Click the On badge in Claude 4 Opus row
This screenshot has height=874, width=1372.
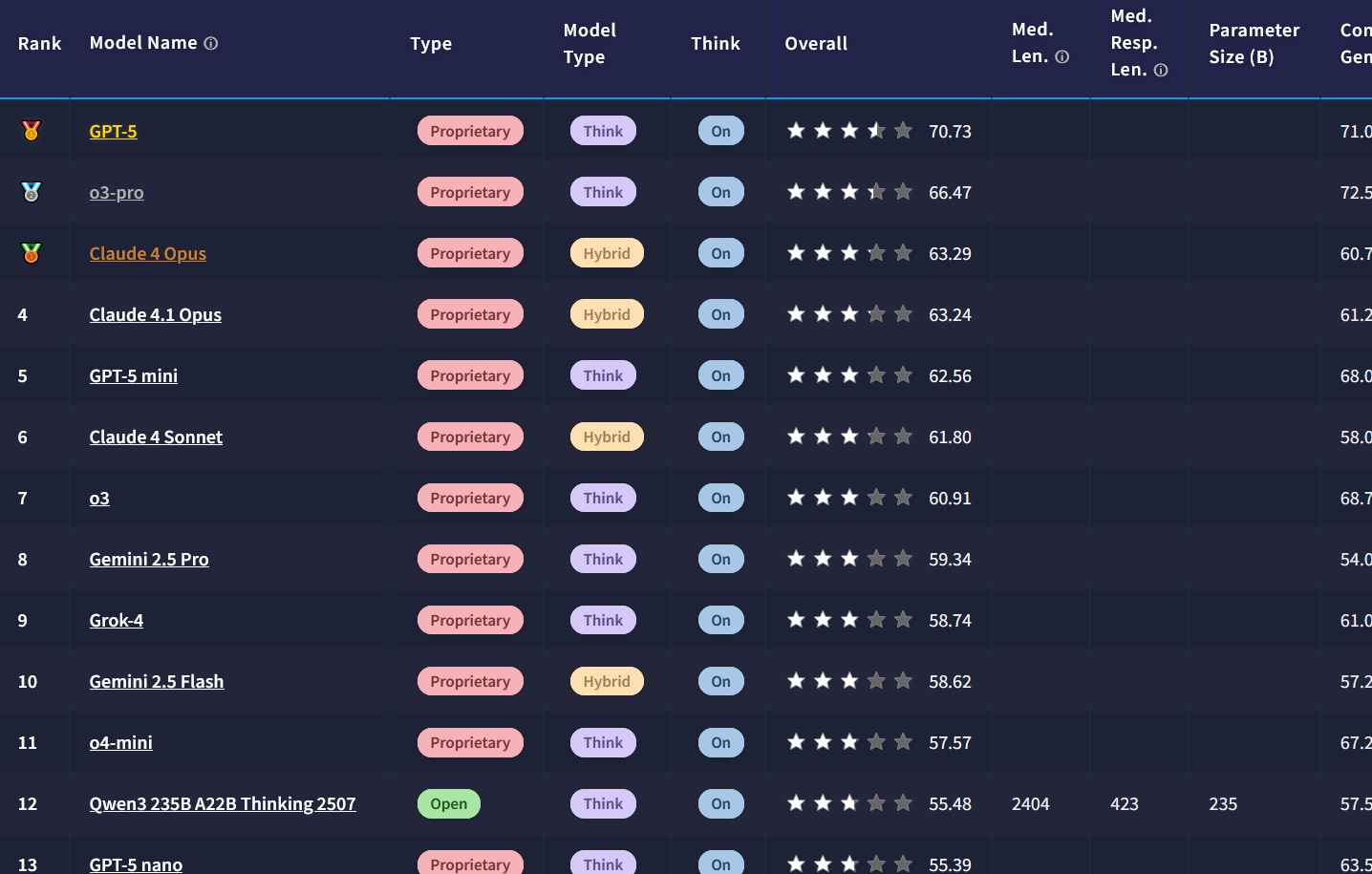point(721,253)
